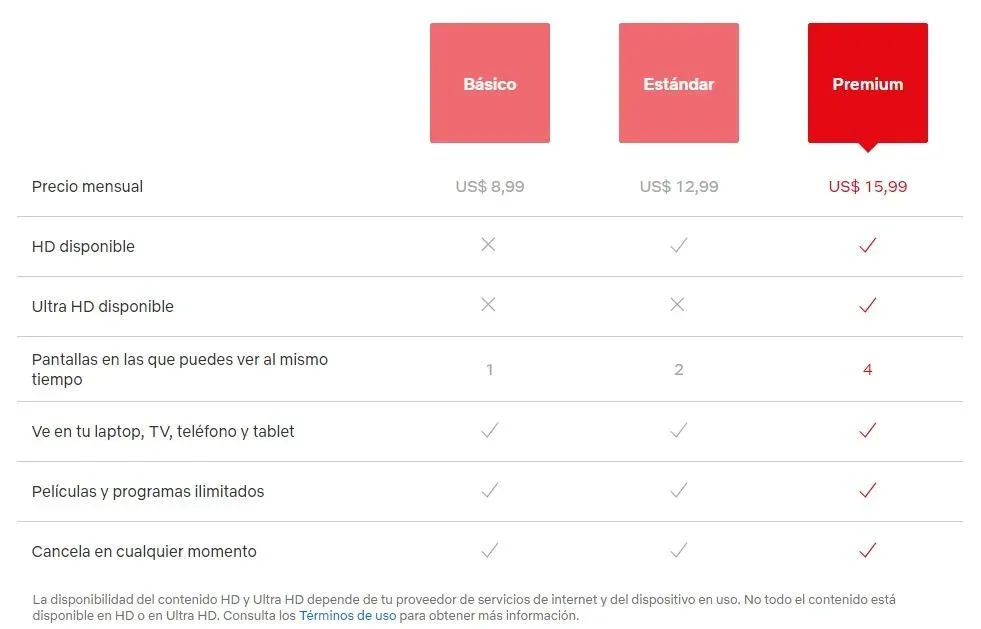Click the Estándar screens count 2
This screenshot has width=981, height=629.
[679, 369]
